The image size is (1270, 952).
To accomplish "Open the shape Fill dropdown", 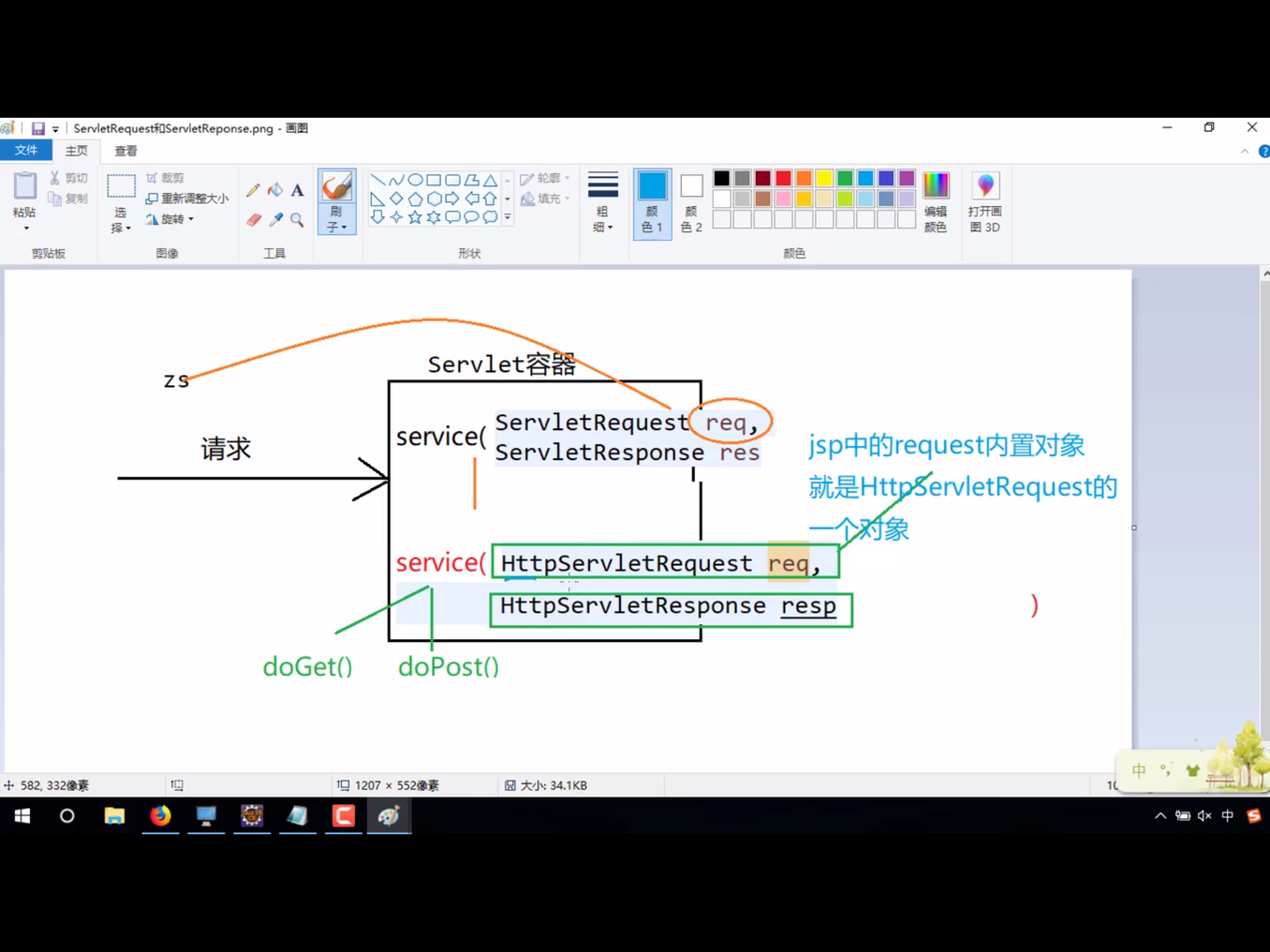I will [x=546, y=199].
